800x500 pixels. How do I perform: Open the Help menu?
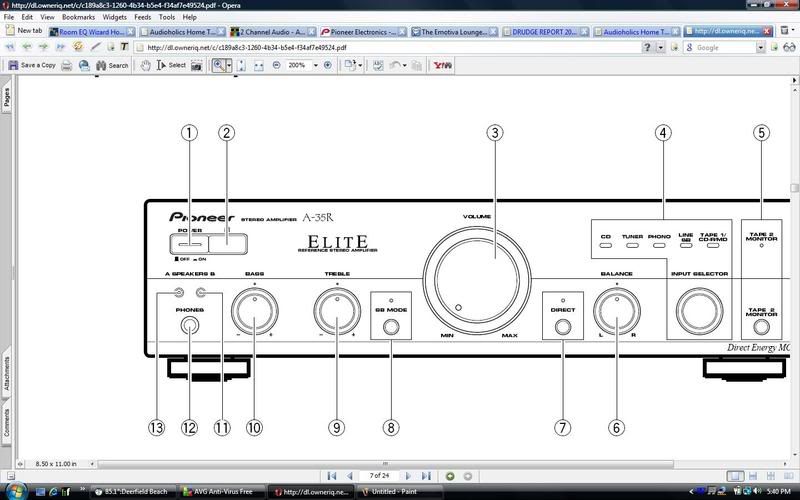pos(190,17)
